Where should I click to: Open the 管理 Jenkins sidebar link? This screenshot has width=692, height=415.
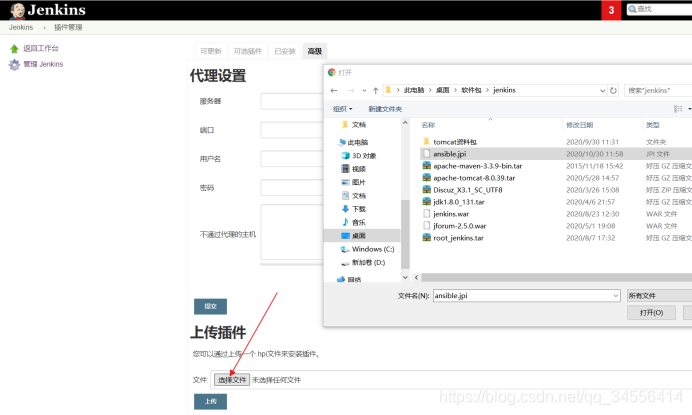coord(43,64)
